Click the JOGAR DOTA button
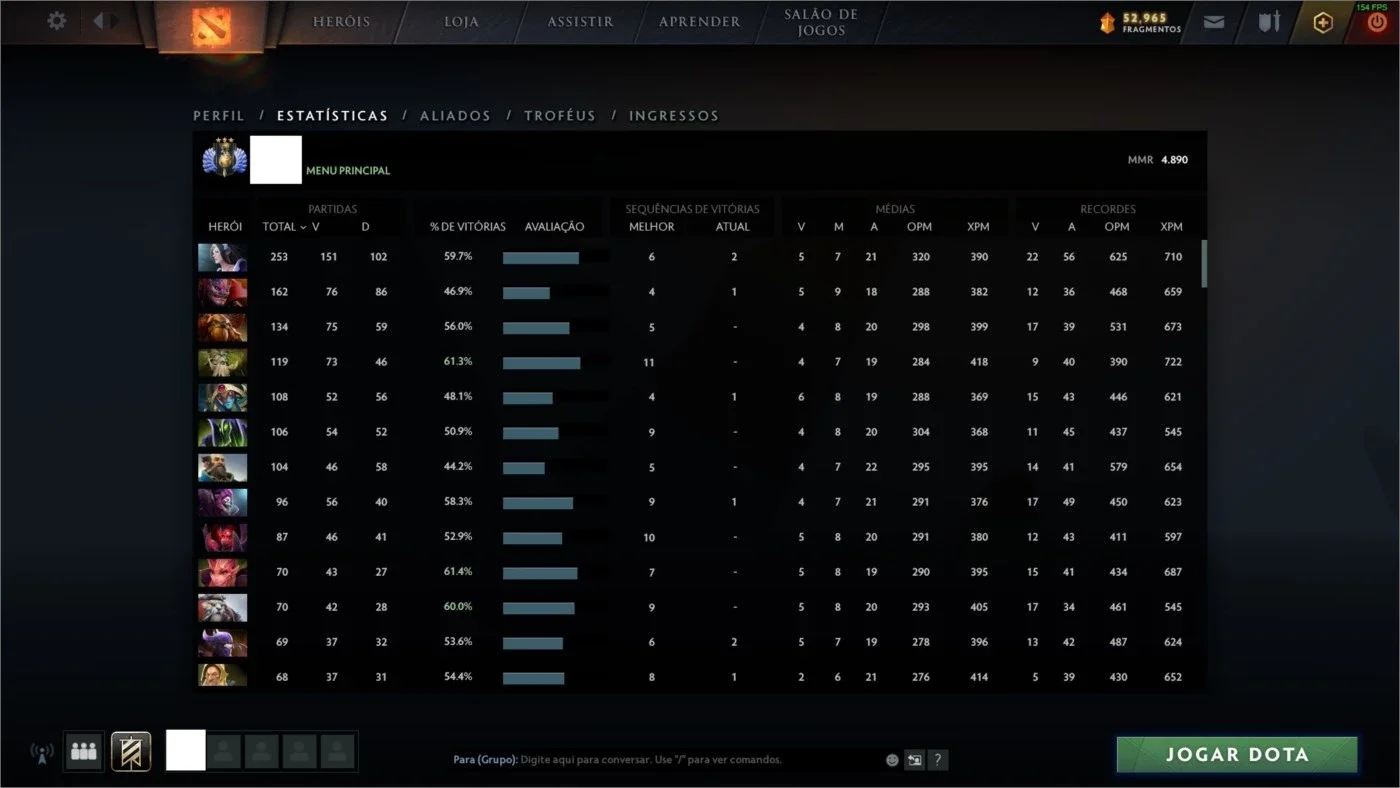 click(x=1237, y=755)
